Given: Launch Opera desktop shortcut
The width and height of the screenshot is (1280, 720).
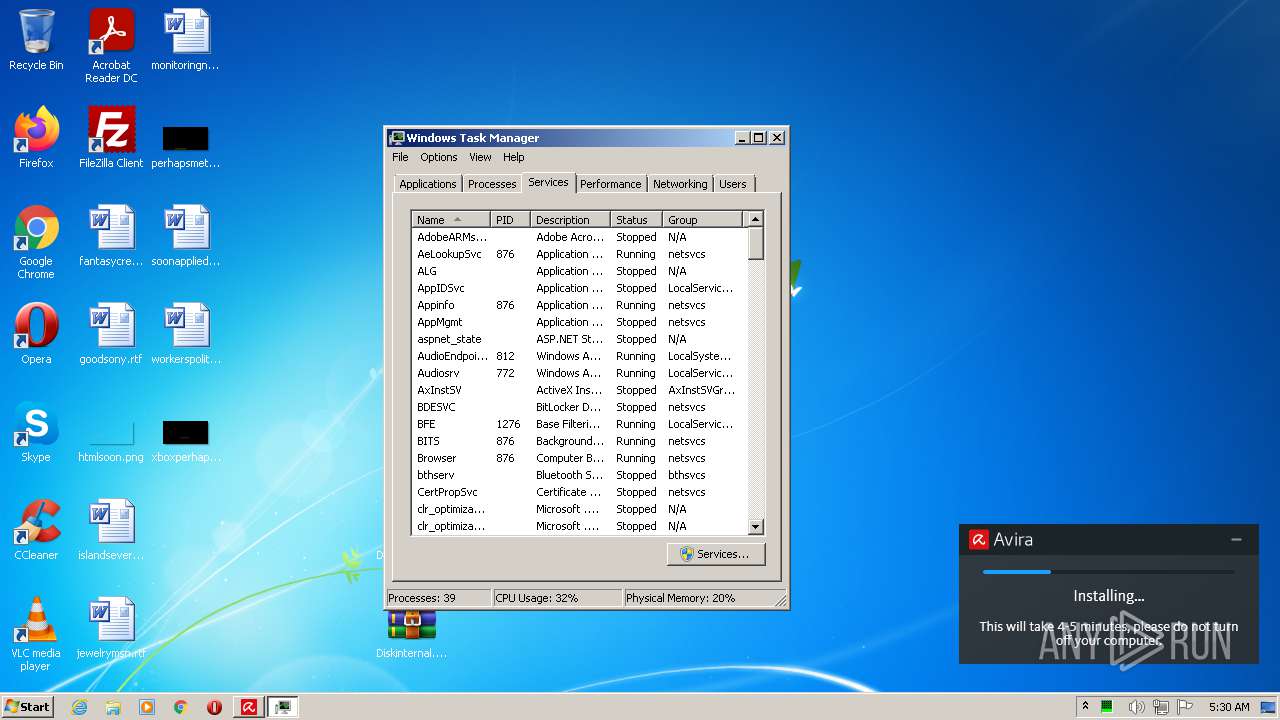Looking at the screenshot, I should pos(36,334).
